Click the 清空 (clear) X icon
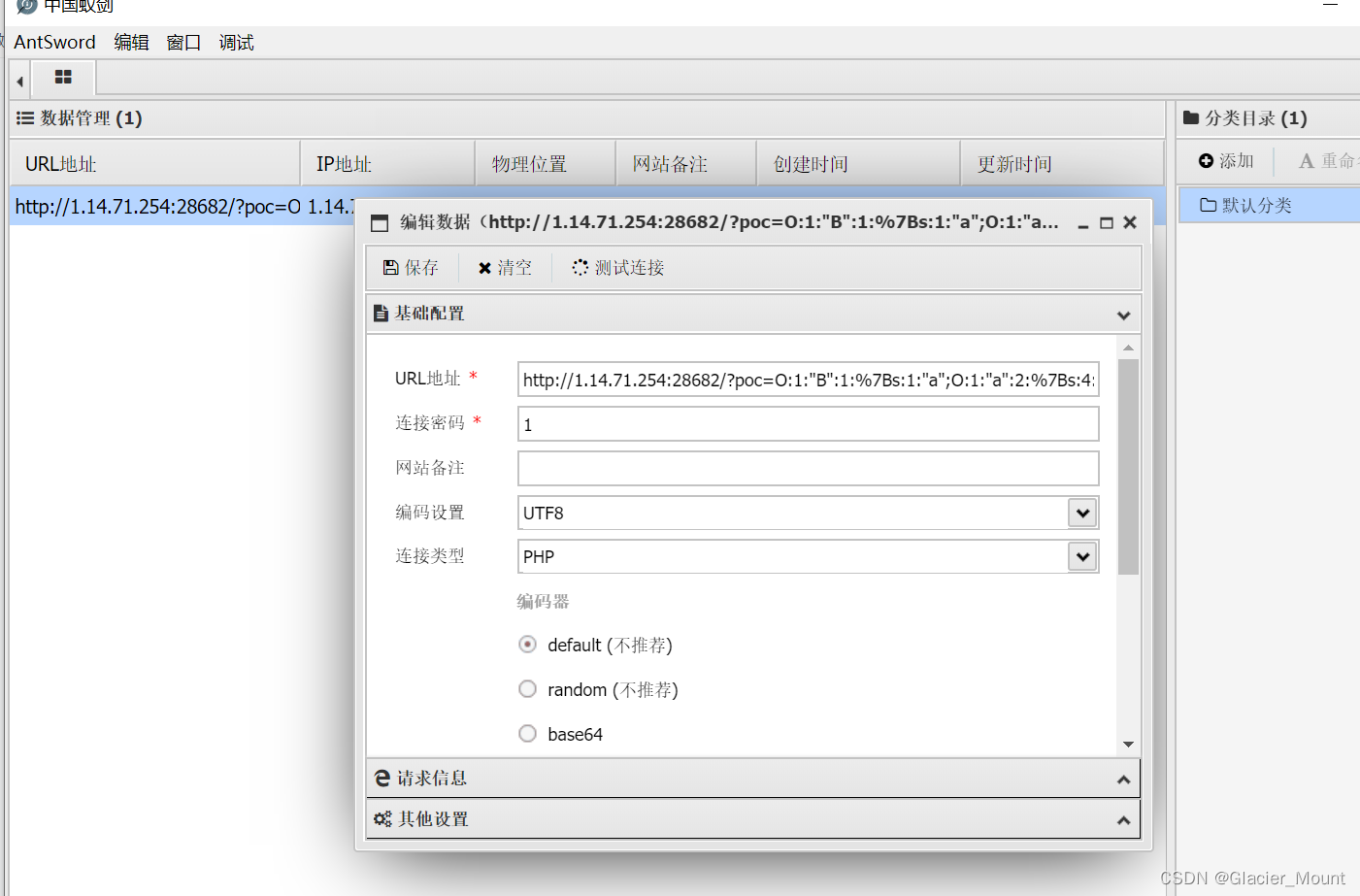 tap(484, 267)
